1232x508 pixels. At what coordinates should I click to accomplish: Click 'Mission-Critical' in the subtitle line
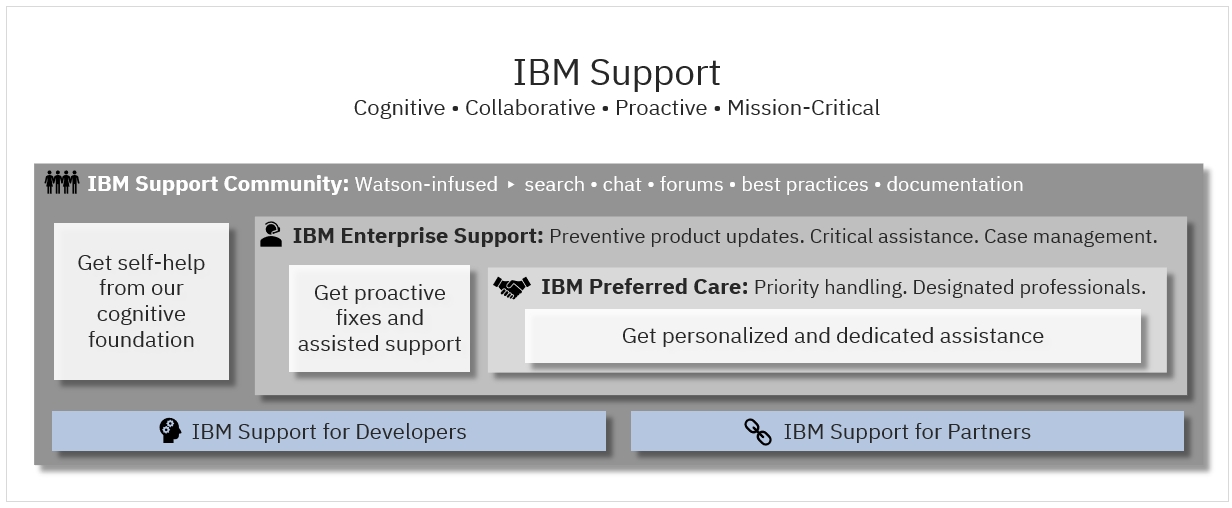click(803, 108)
